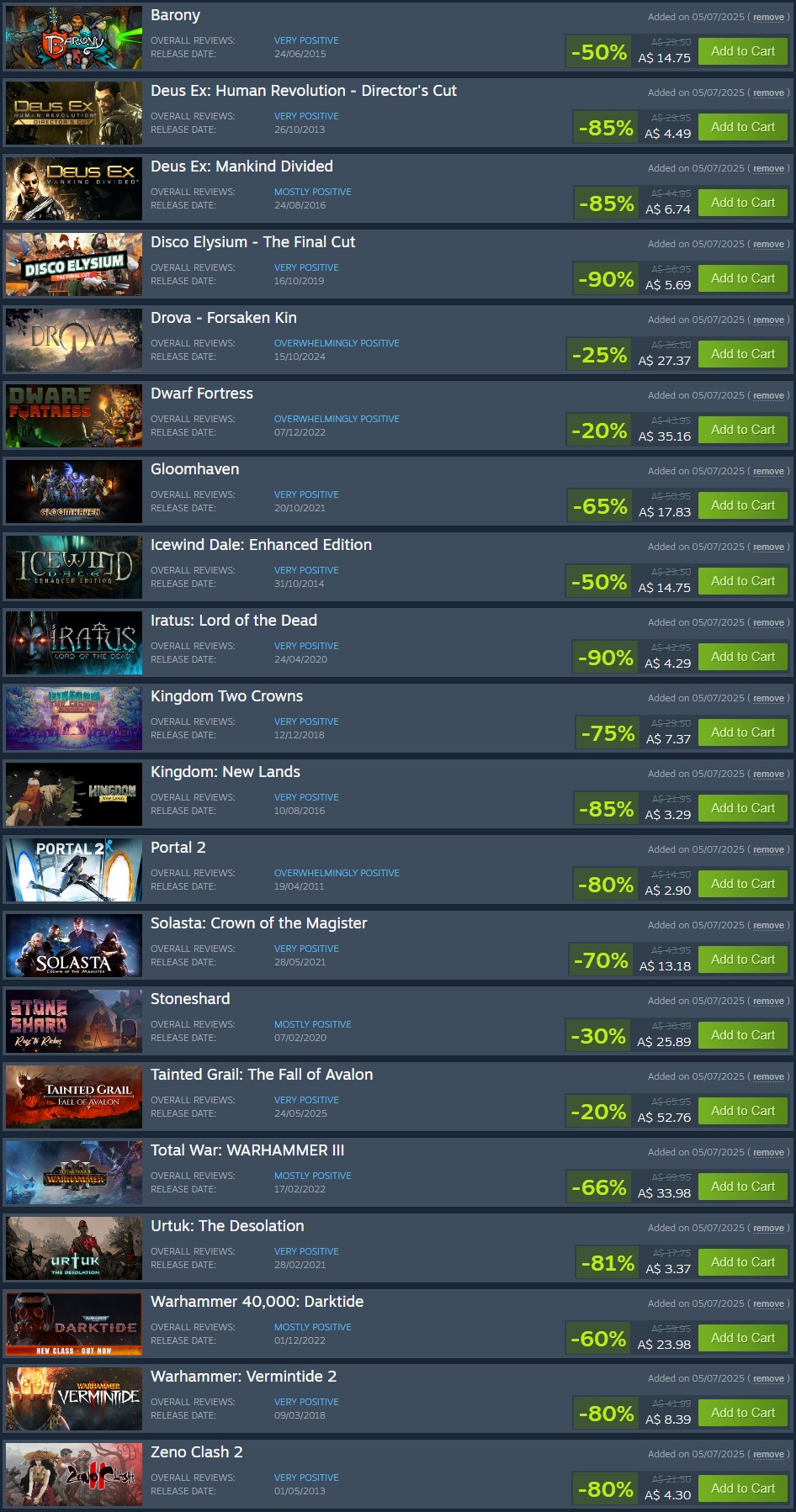This screenshot has height=1512, width=796.
Task: Click the Disco Elysium capsule image
Action: [x=74, y=265]
